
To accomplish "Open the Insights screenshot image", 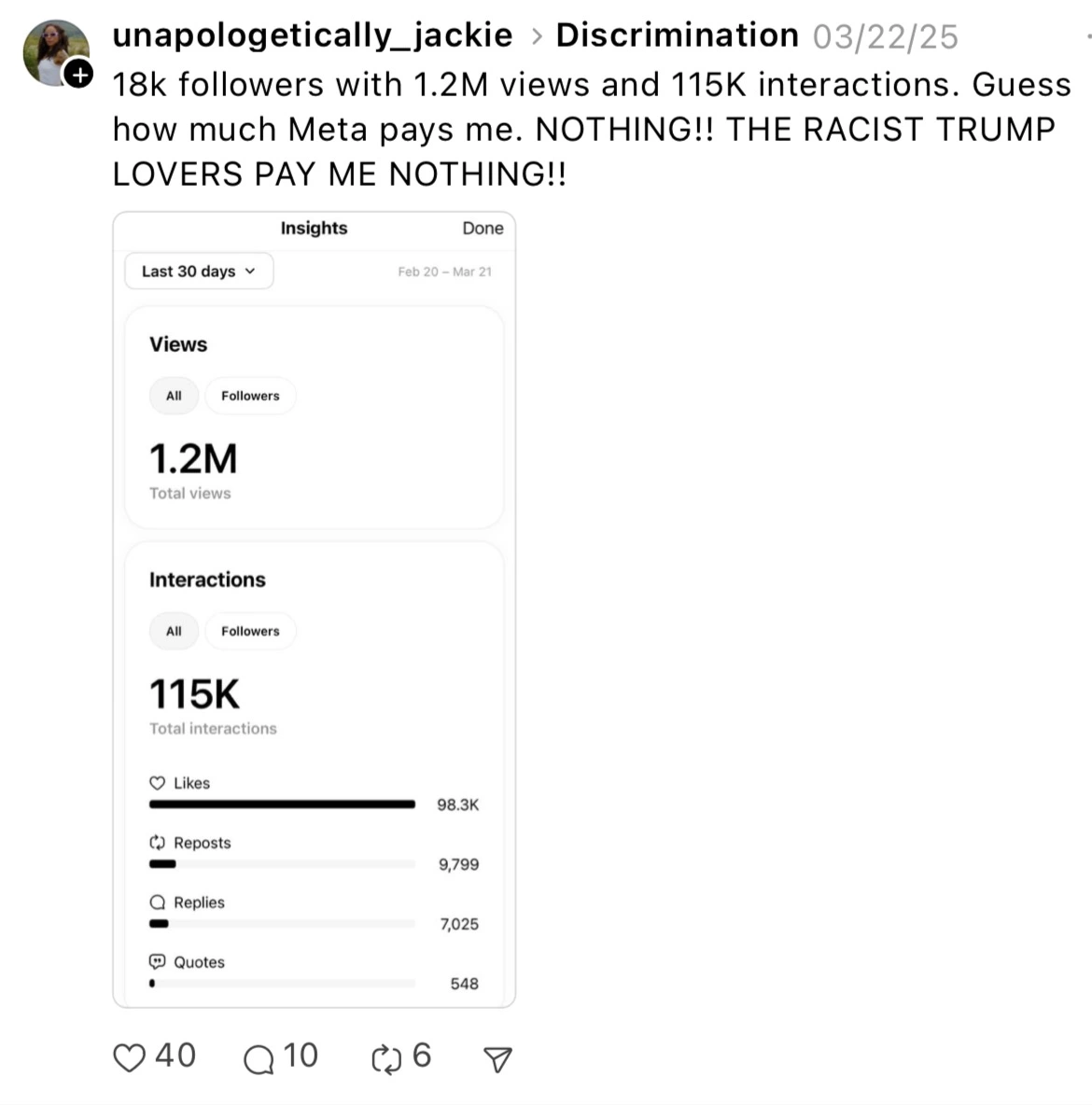I will 315,609.
